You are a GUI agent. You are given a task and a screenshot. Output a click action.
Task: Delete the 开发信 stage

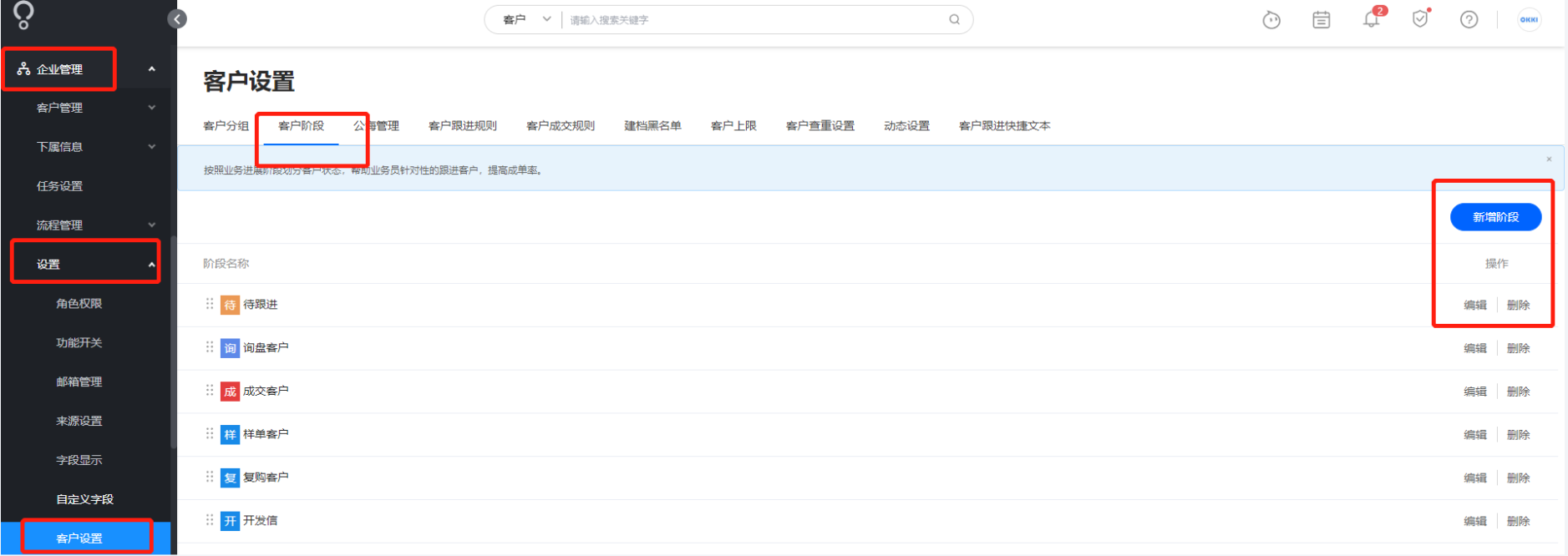click(1518, 521)
